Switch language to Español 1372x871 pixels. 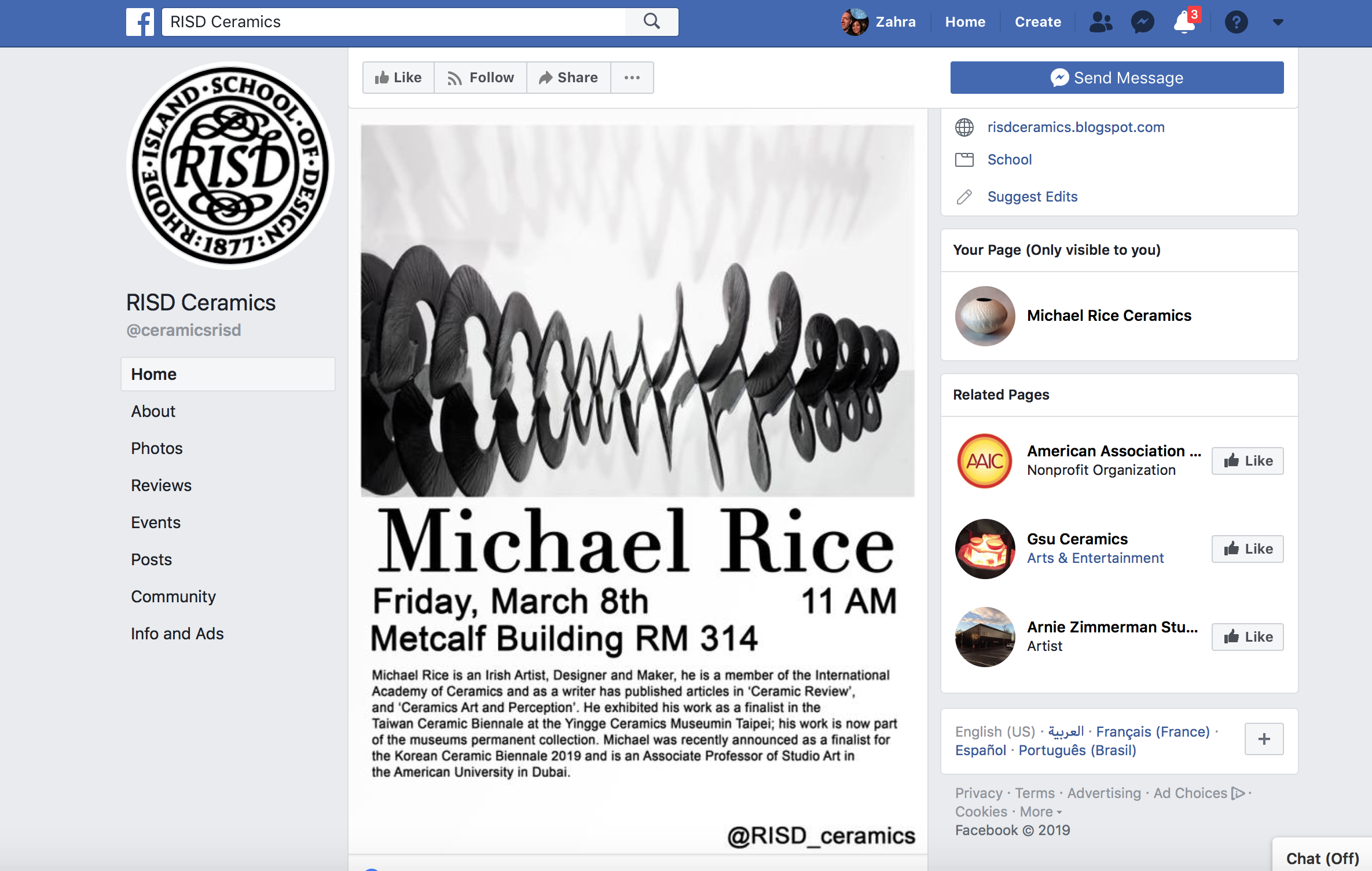click(981, 751)
